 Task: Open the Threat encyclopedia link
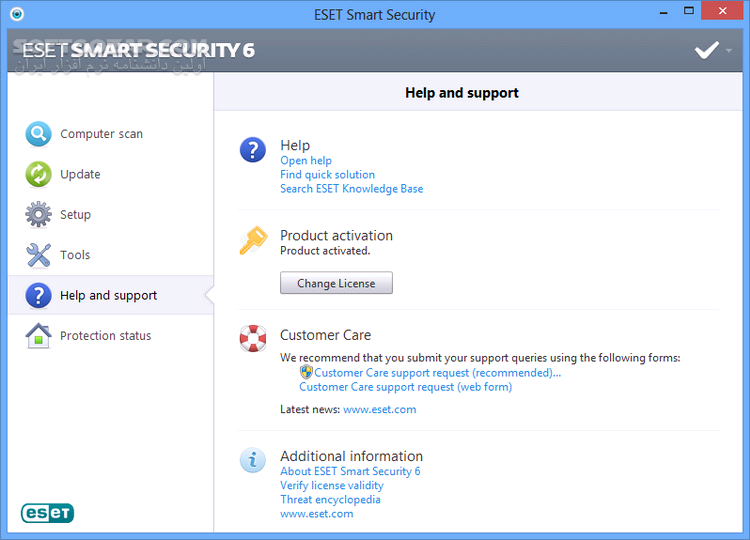331,499
